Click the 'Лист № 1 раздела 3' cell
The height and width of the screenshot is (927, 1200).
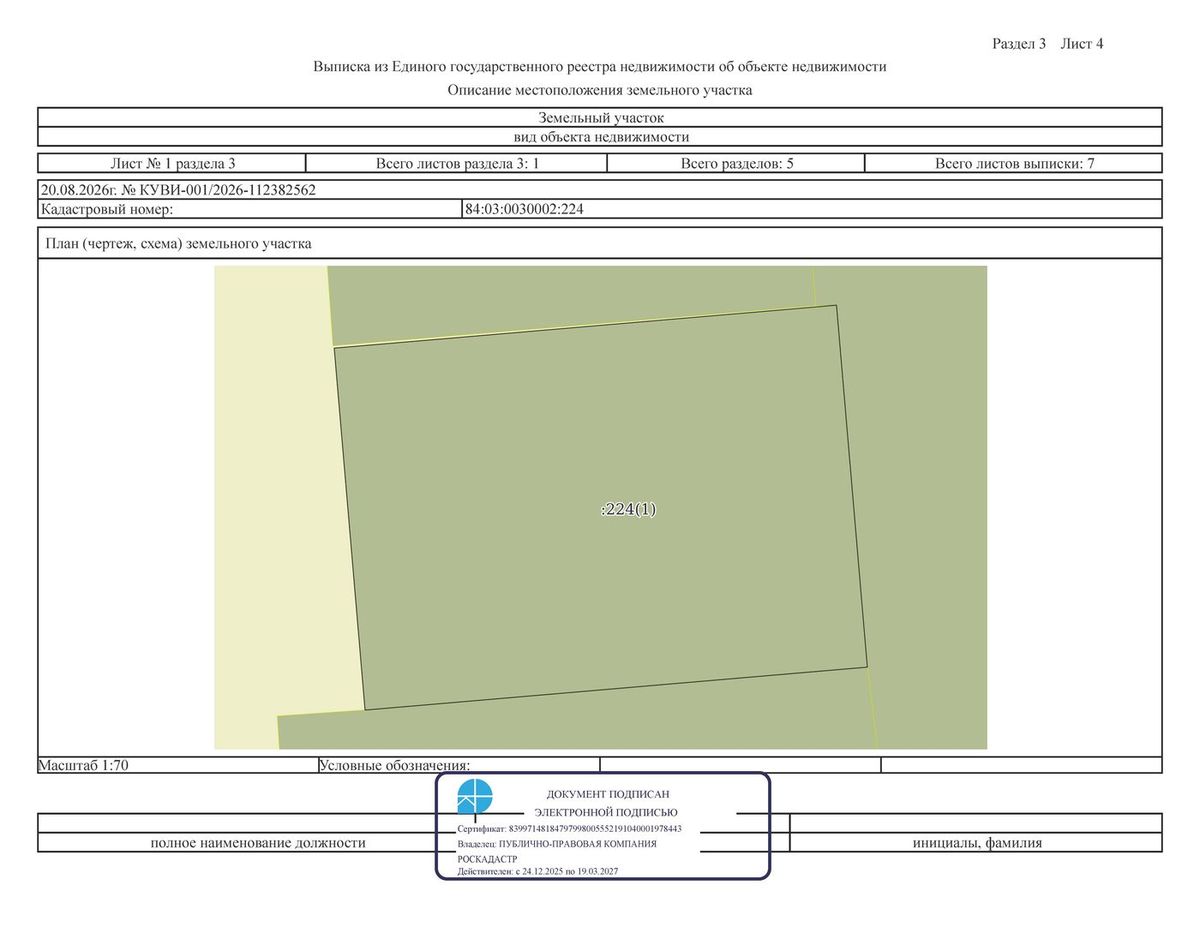click(x=172, y=163)
